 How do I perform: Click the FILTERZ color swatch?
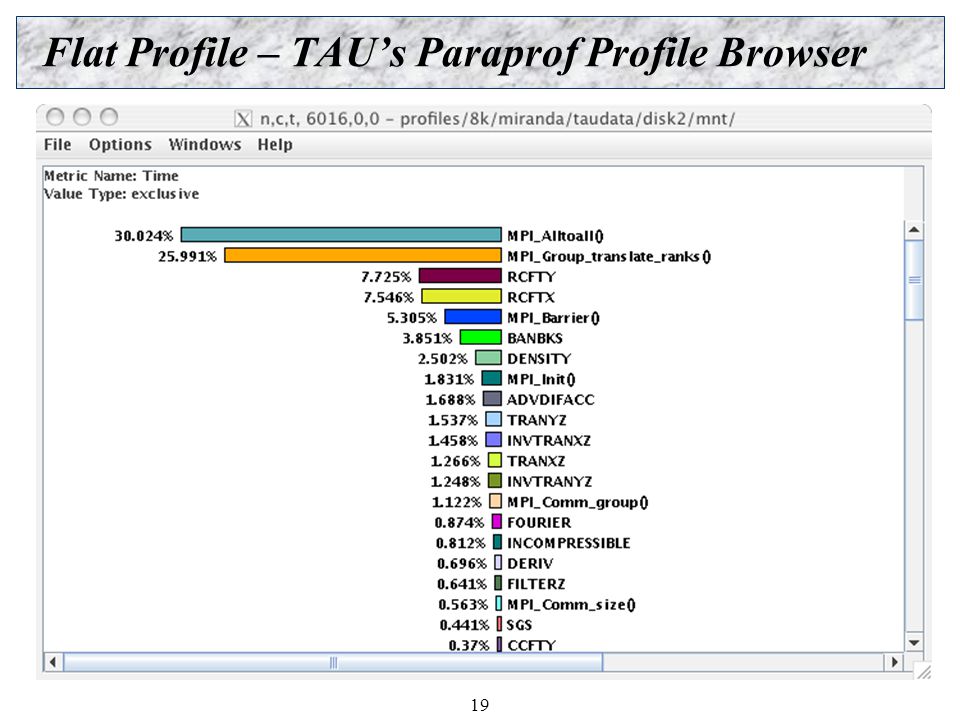[498, 583]
